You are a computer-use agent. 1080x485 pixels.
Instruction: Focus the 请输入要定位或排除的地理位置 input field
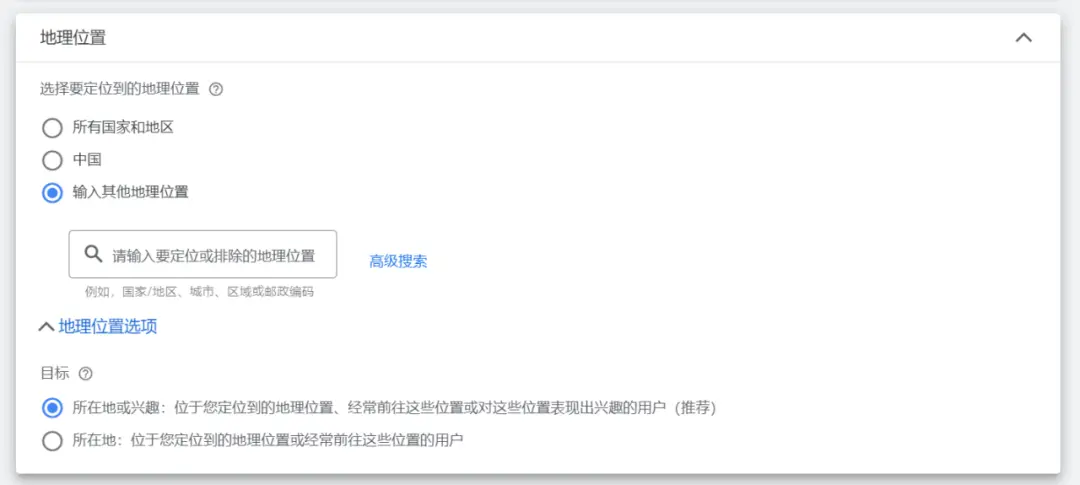point(213,255)
